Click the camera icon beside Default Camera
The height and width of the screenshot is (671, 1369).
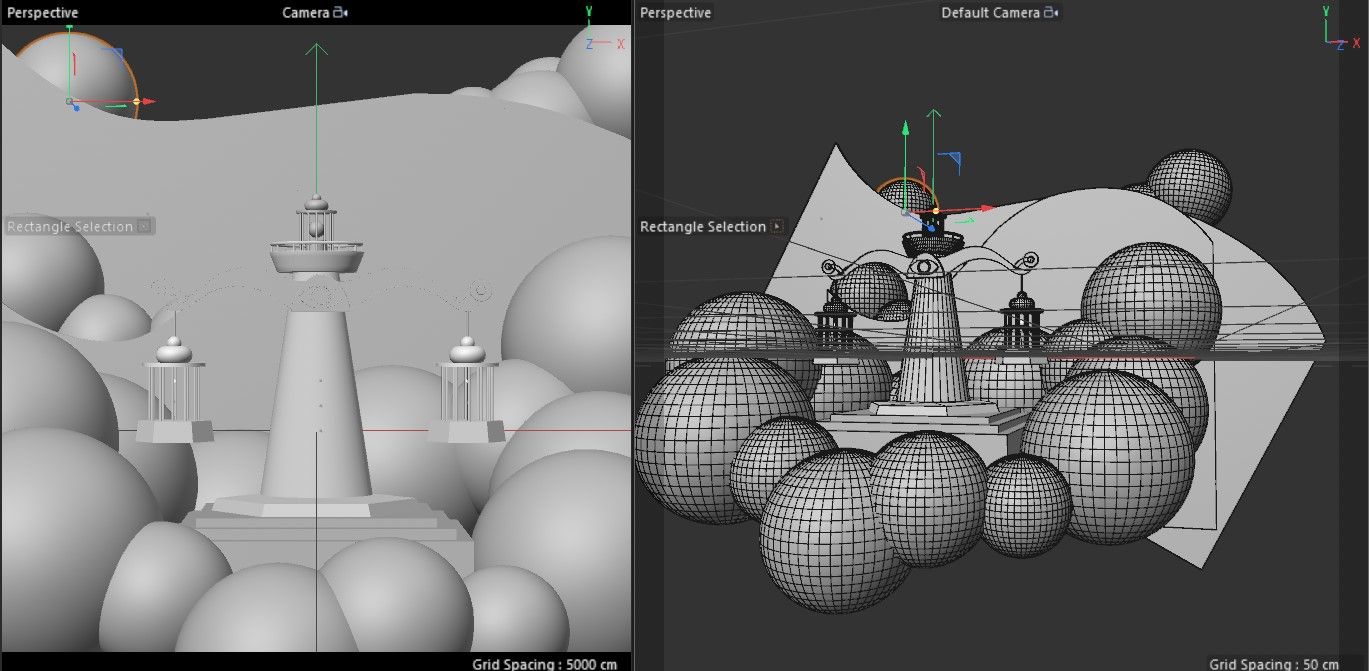(1052, 13)
